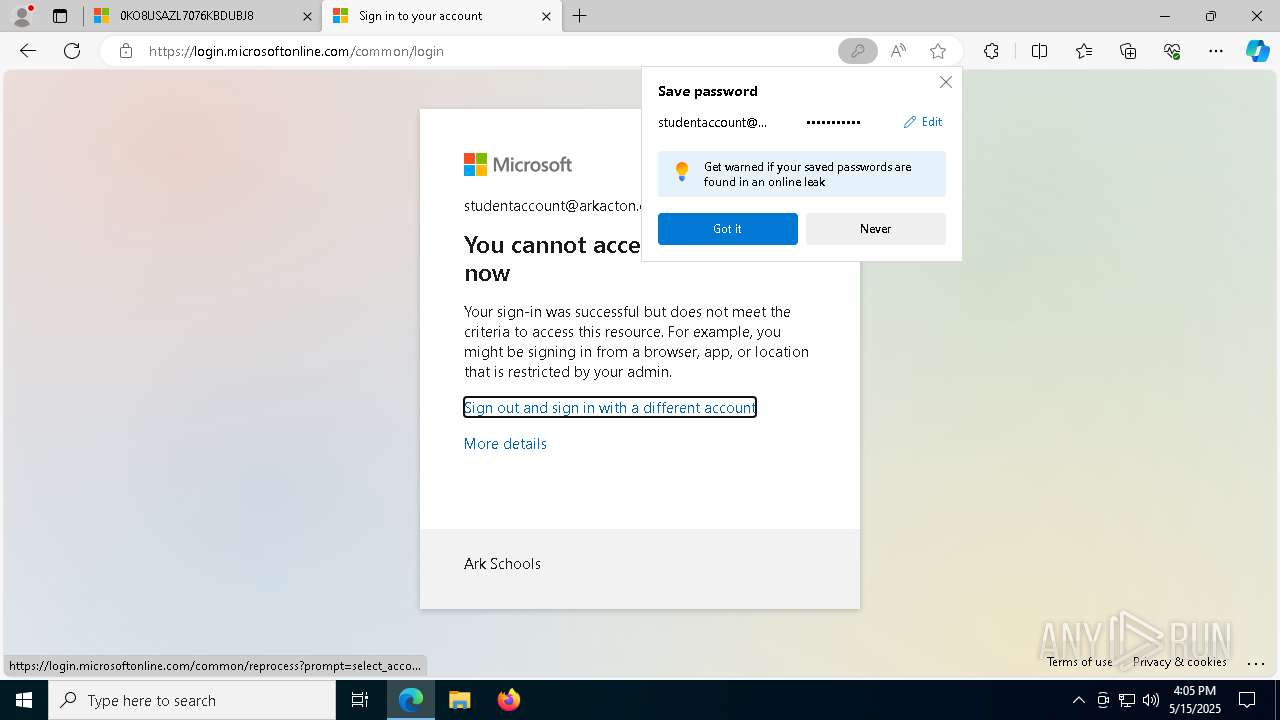1280x720 pixels.
Task: Open the tab actions menu icon
Action: pyautogui.click(x=60, y=16)
